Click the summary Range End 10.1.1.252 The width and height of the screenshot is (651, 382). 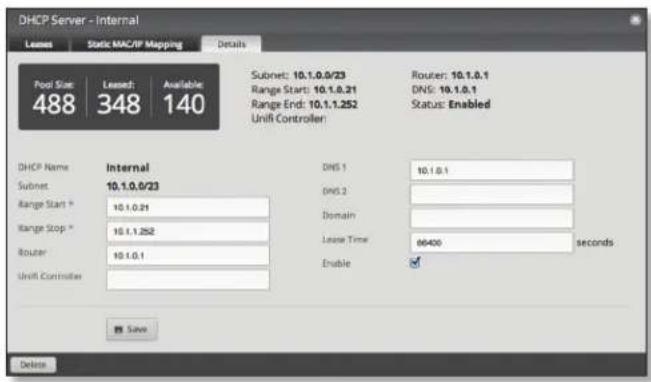333,104
